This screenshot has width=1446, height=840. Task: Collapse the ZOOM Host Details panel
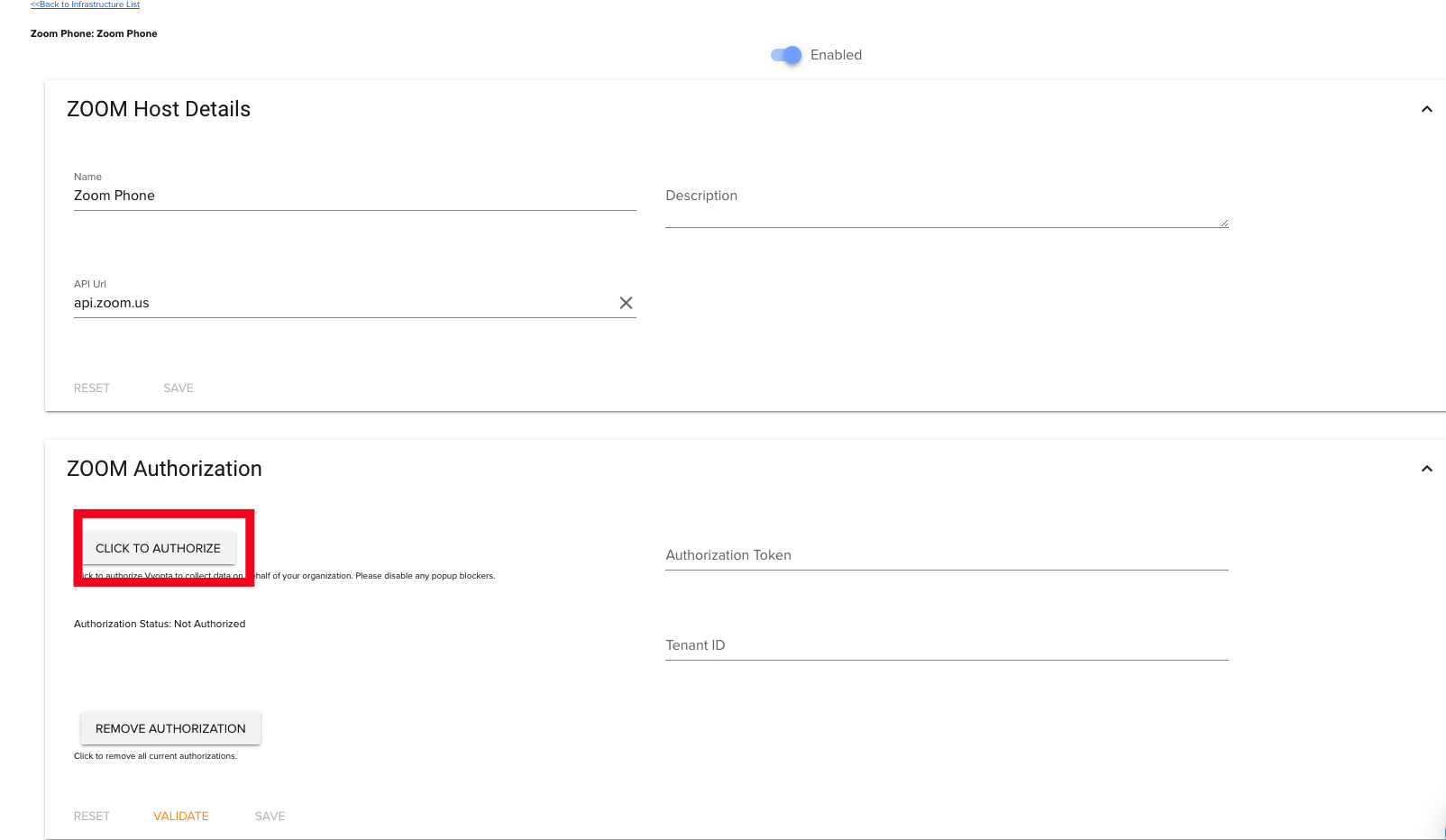click(x=1426, y=109)
